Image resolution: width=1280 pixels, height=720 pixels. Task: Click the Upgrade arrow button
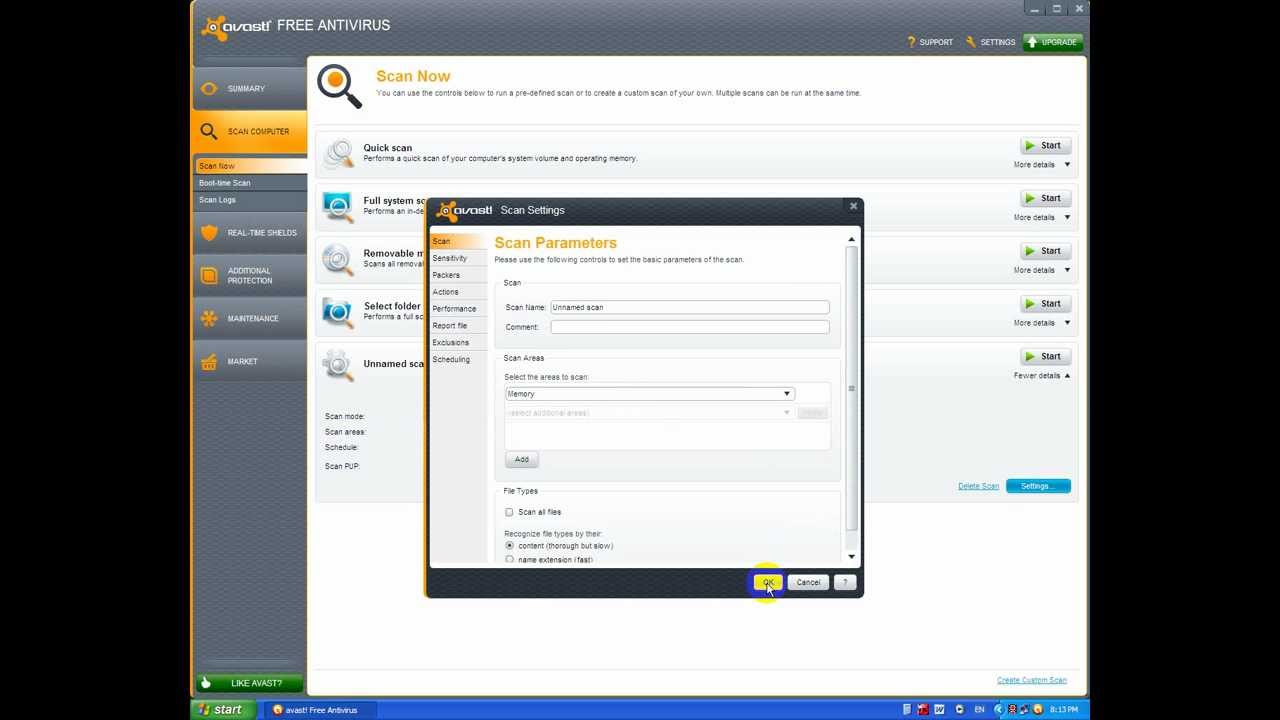point(1053,42)
